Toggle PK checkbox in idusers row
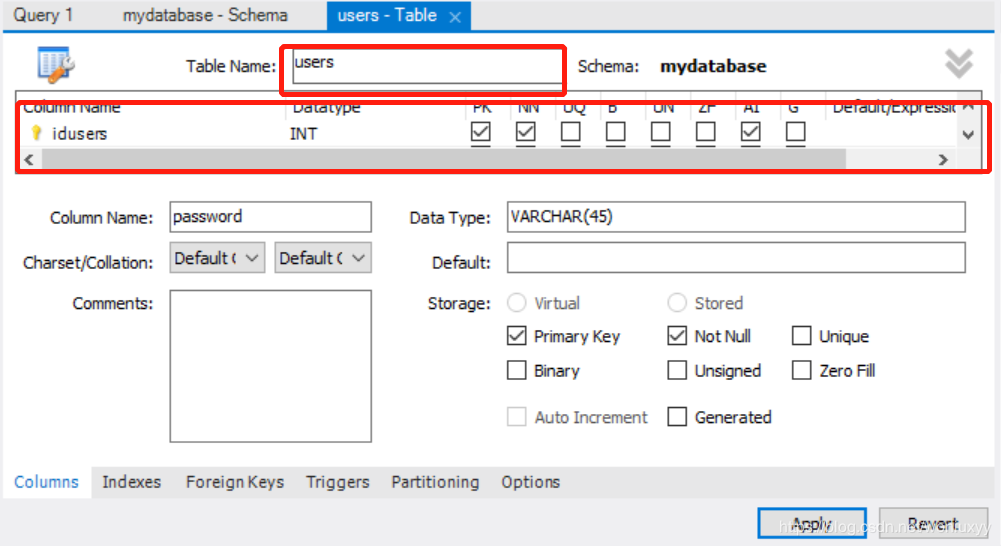Screen dimensions: 1001x546 click(x=481, y=132)
